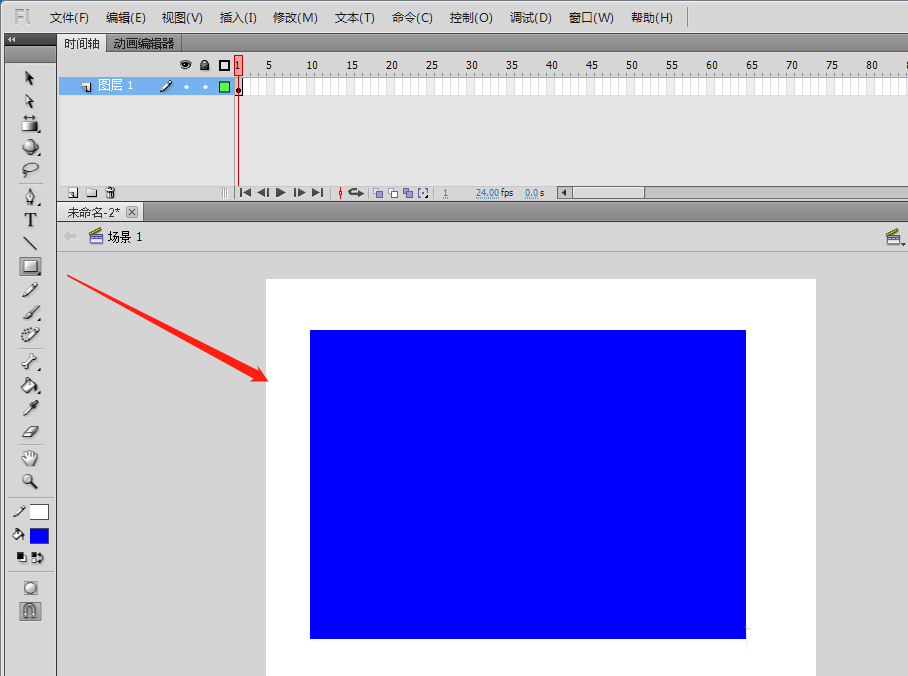Toggle Onion Skin button
908x676 pixels.
378,193
